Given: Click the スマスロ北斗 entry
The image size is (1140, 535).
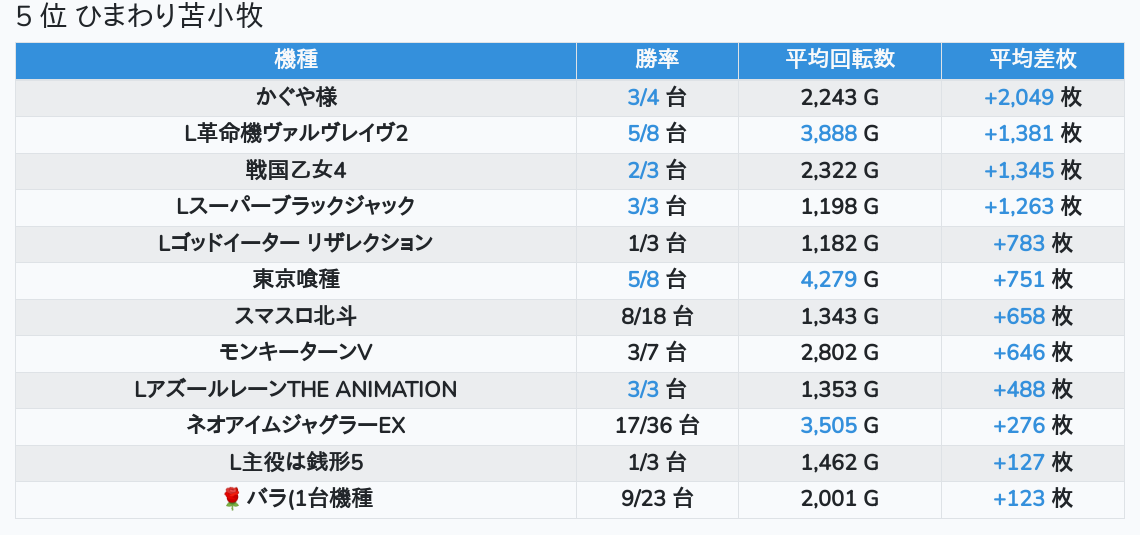Looking at the screenshot, I should click(x=295, y=316).
